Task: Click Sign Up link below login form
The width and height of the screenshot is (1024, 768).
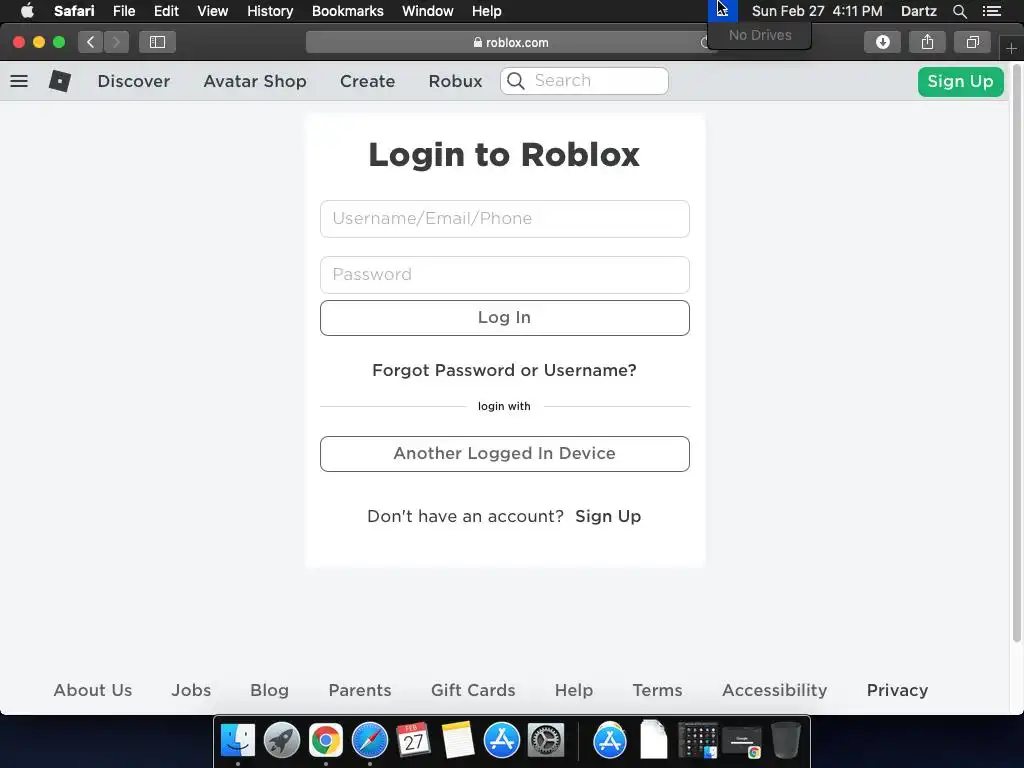Action: coord(608,516)
